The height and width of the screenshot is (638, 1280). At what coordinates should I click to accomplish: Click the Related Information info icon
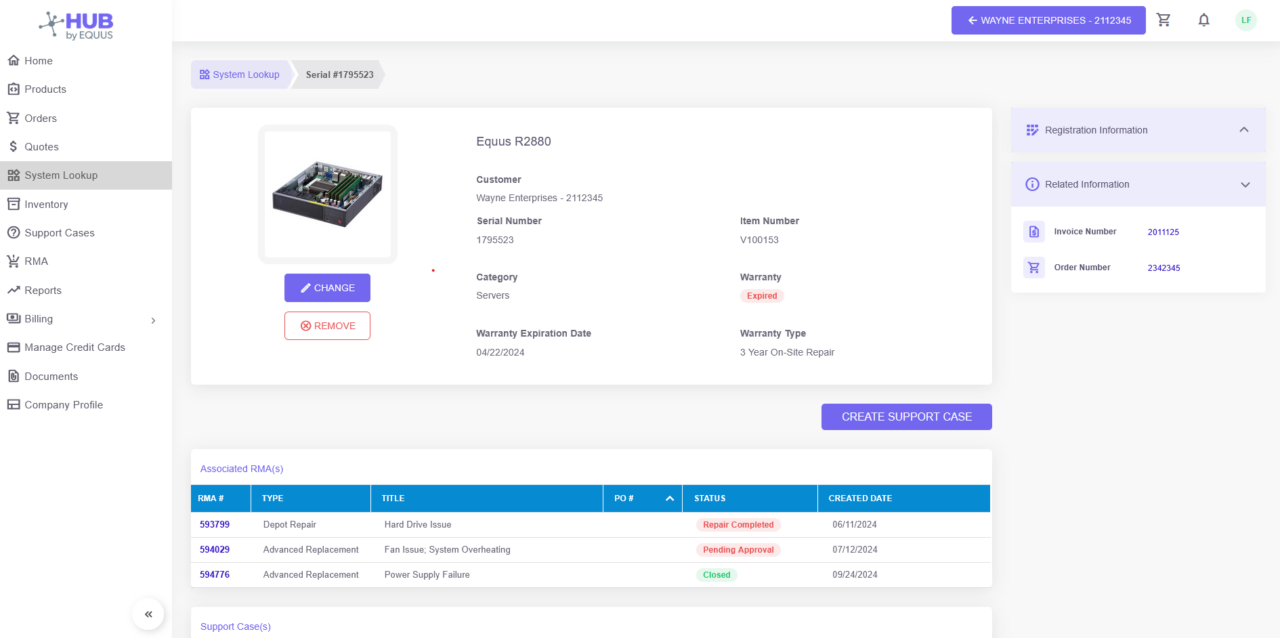1032,184
